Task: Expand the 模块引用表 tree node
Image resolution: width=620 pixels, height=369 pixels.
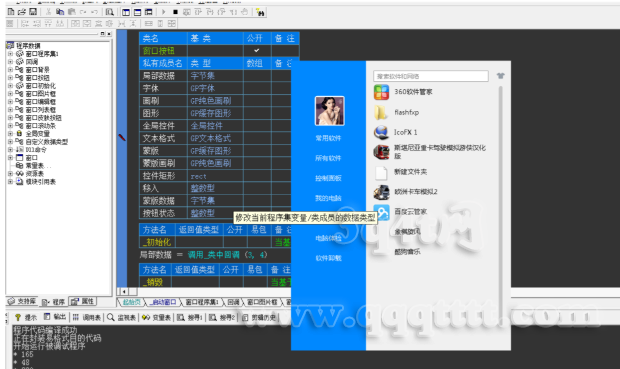Action: click(10, 182)
